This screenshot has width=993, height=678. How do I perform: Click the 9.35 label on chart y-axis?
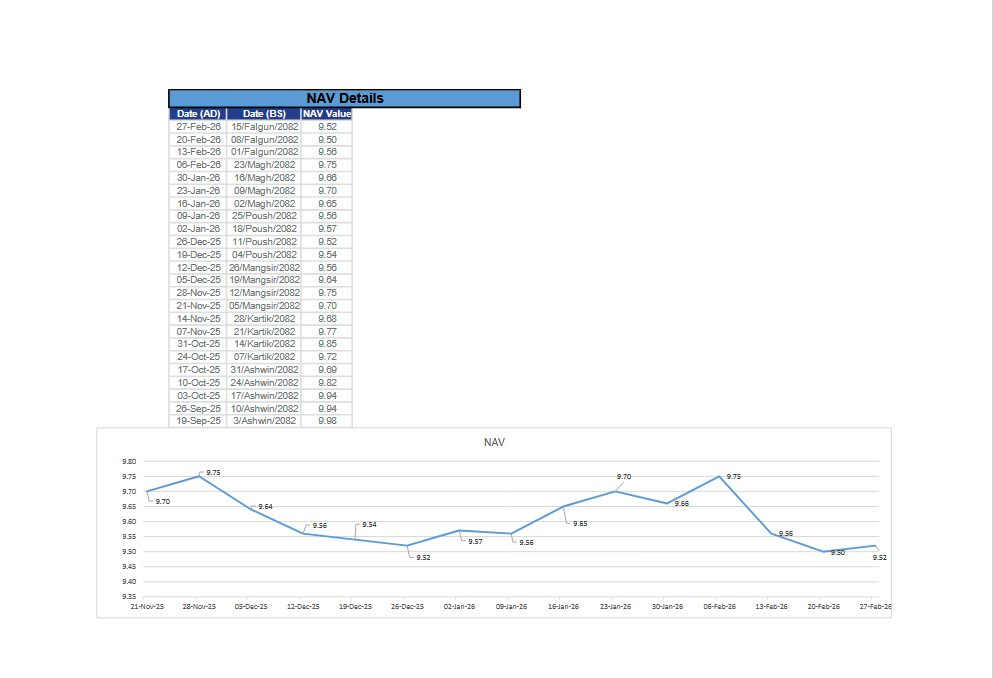click(127, 597)
